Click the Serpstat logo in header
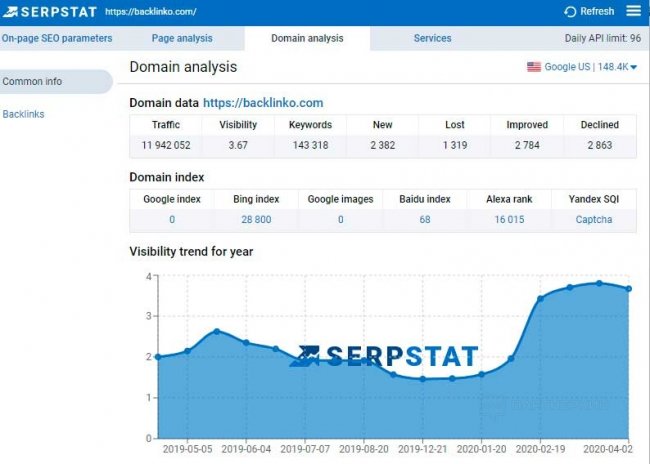 [50, 11]
